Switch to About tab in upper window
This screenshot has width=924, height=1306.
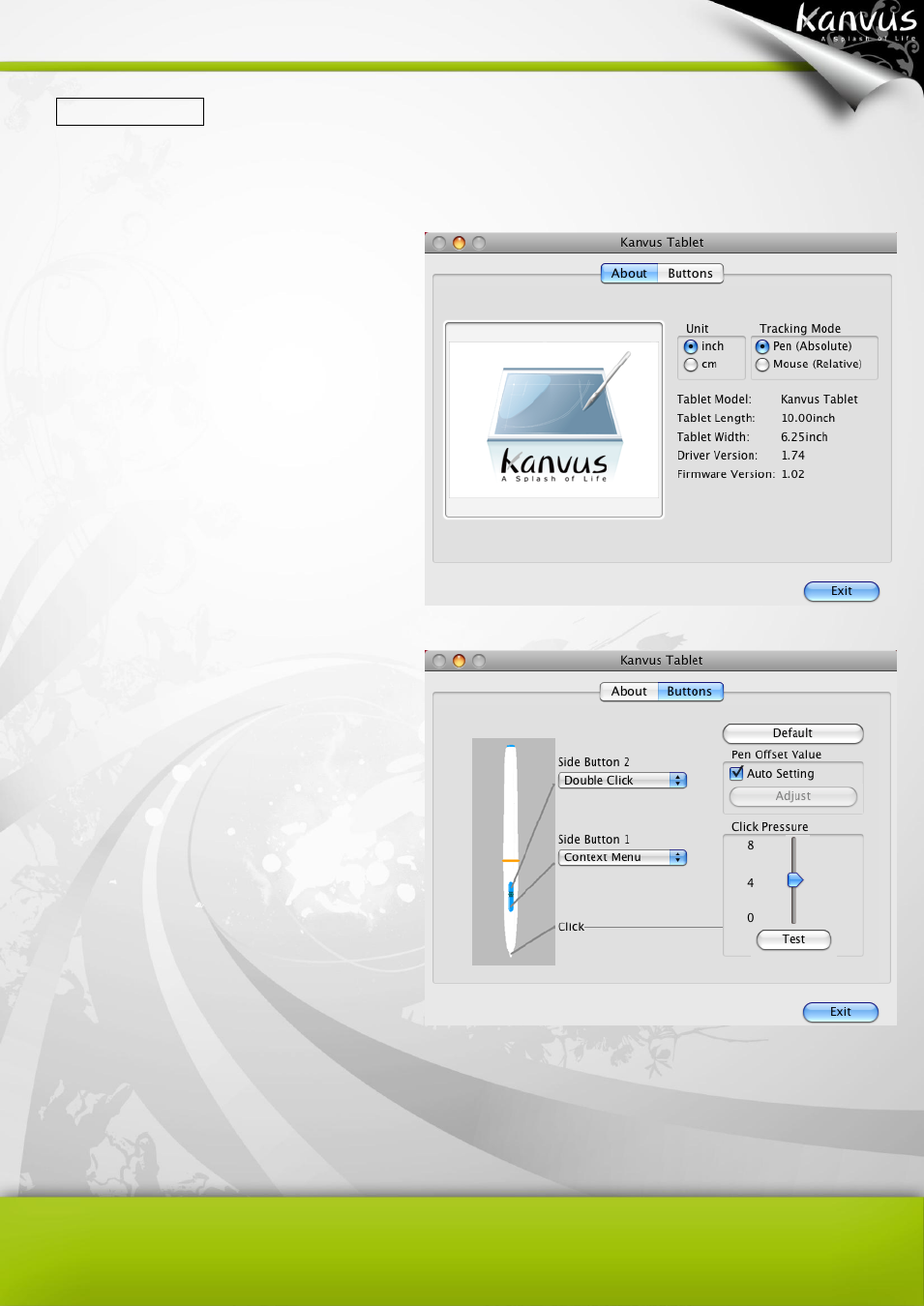point(629,274)
